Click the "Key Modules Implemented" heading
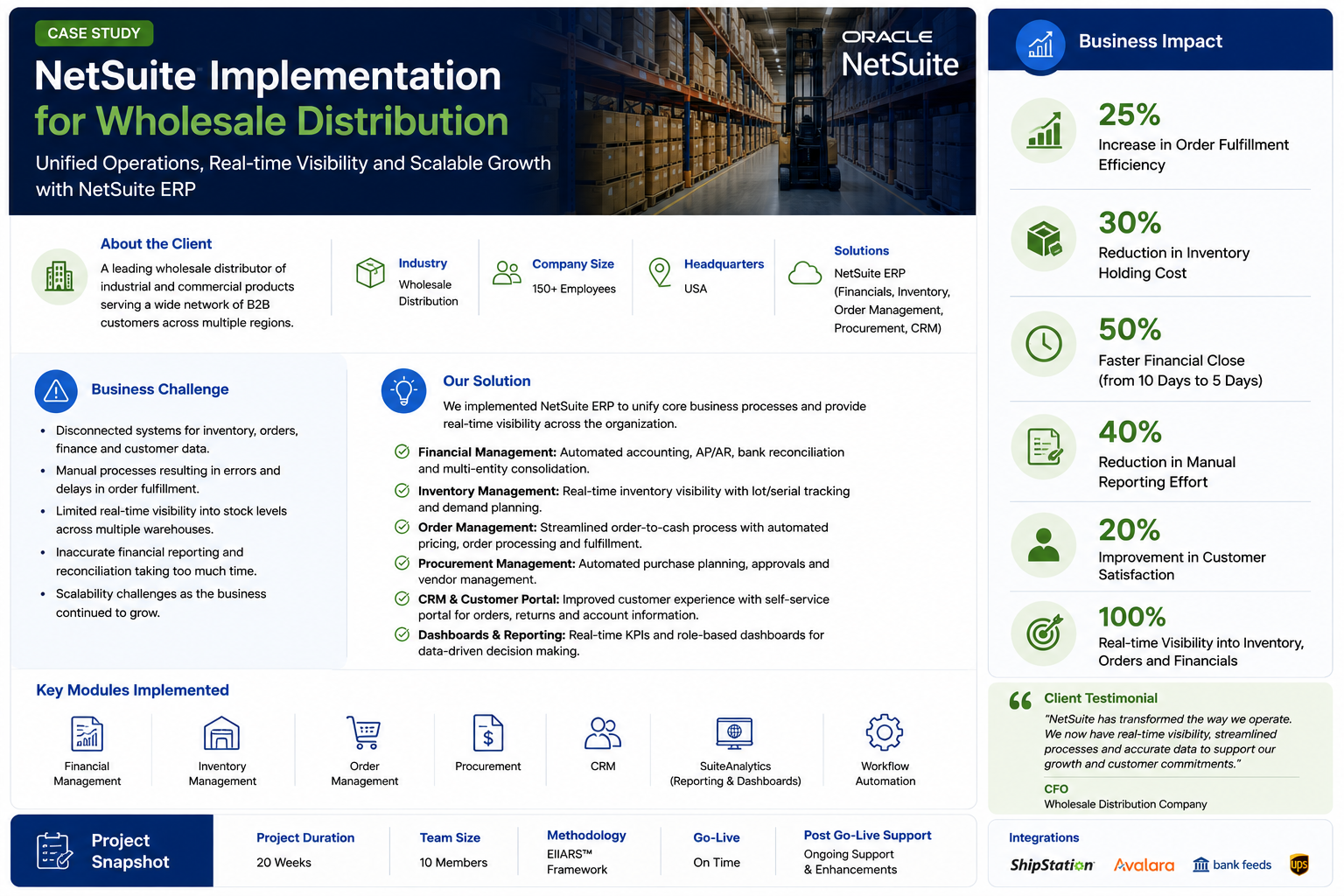Image resolution: width=1344 pixels, height=896 pixels. click(132, 690)
